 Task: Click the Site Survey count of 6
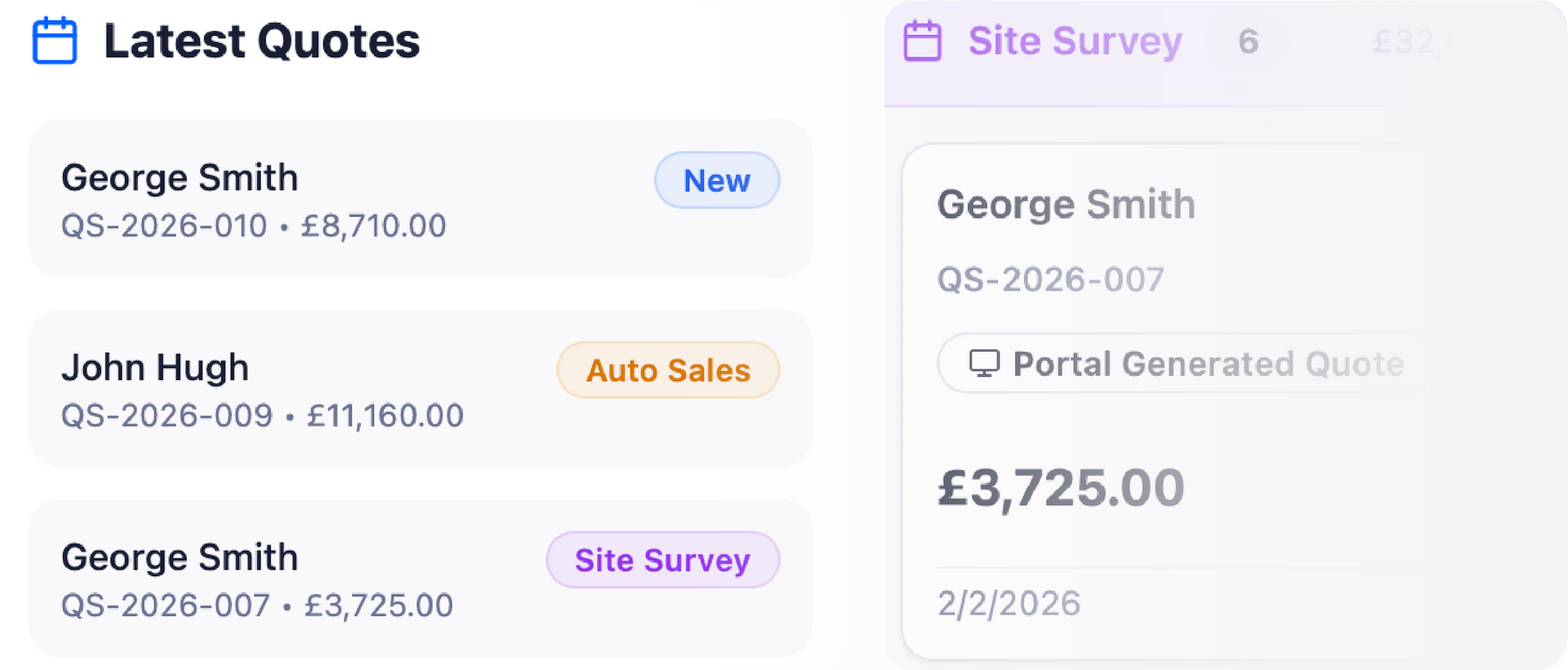1248,42
